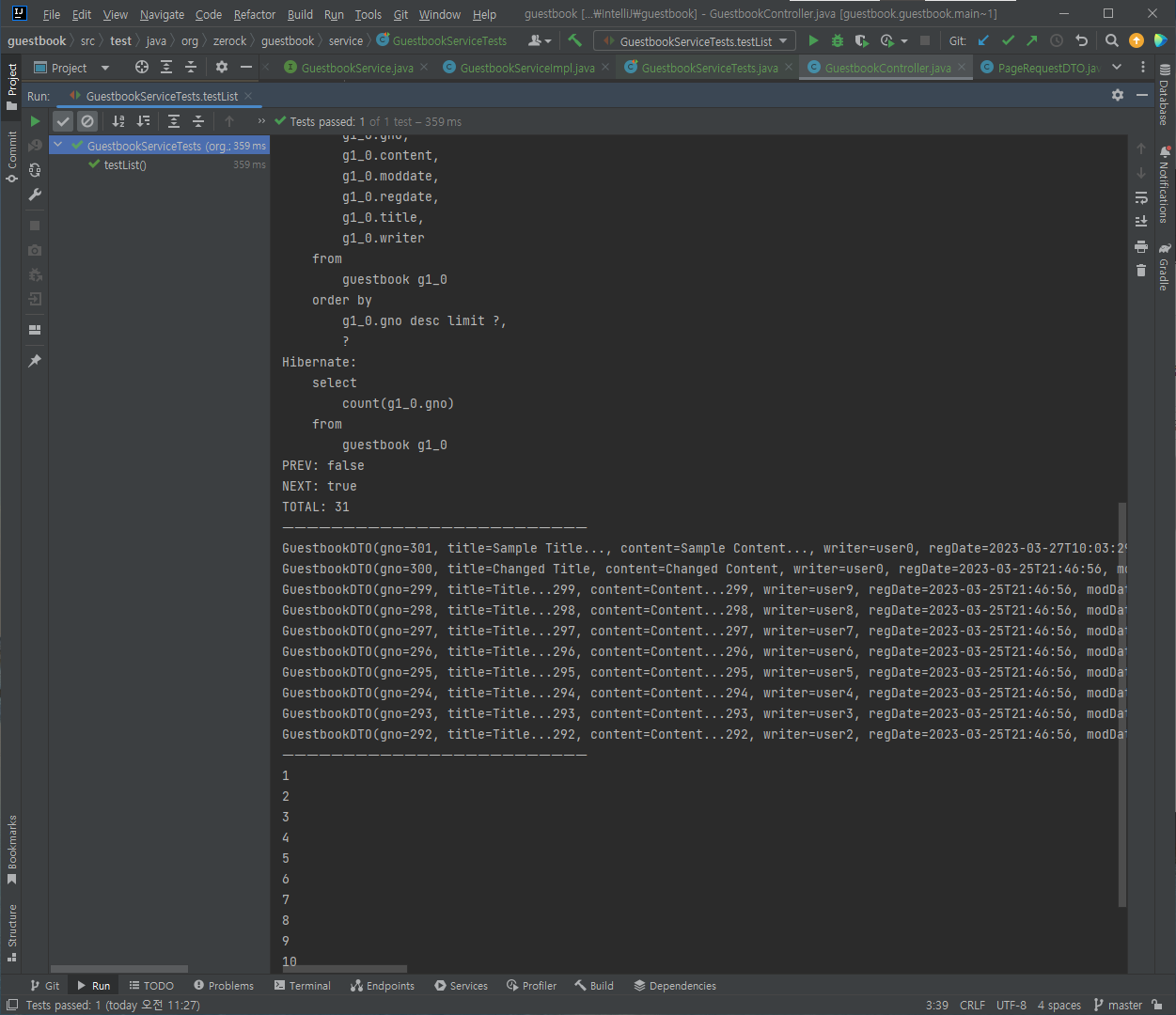Toggle scroll to end of console

tap(1141, 222)
